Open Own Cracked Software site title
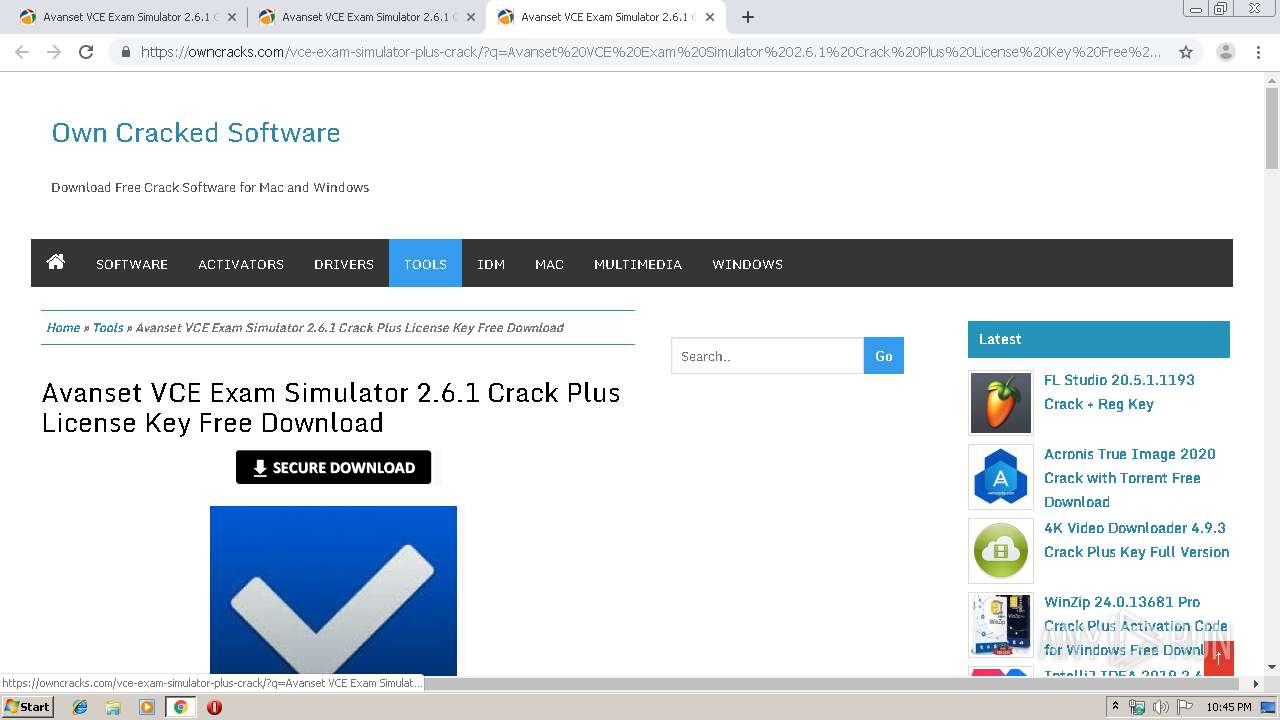Image resolution: width=1280 pixels, height=720 pixels. pos(196,133)
